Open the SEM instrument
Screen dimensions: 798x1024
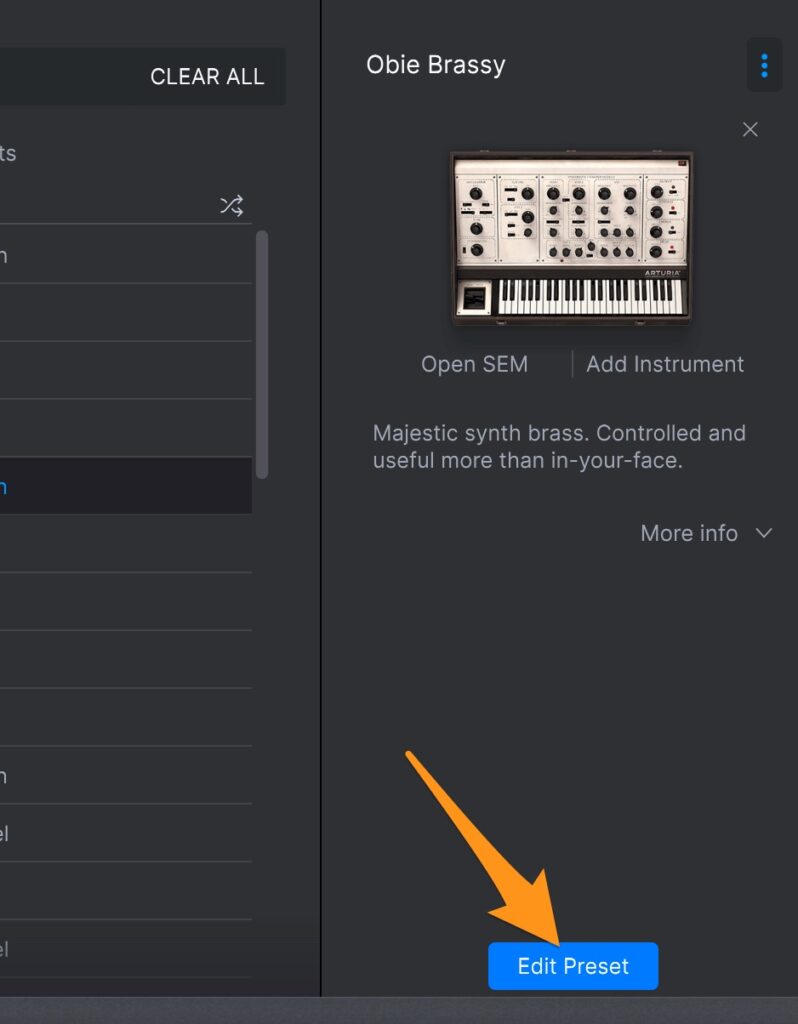tap(474, 364)
